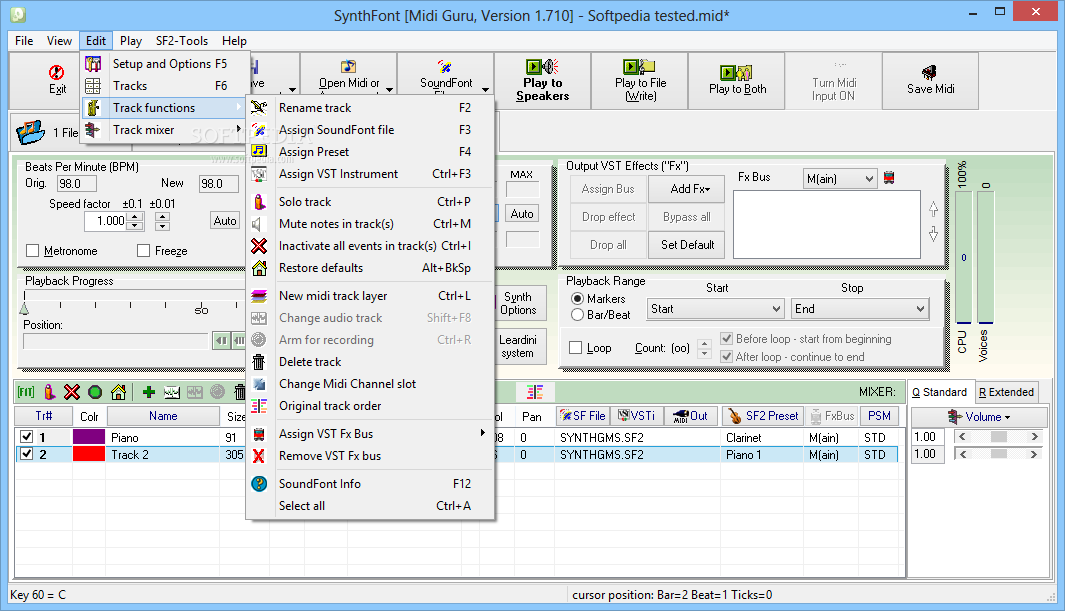Click the Playback Progress slider track
The width and height of the screenshot is (1065, 611).
point(132,297)
